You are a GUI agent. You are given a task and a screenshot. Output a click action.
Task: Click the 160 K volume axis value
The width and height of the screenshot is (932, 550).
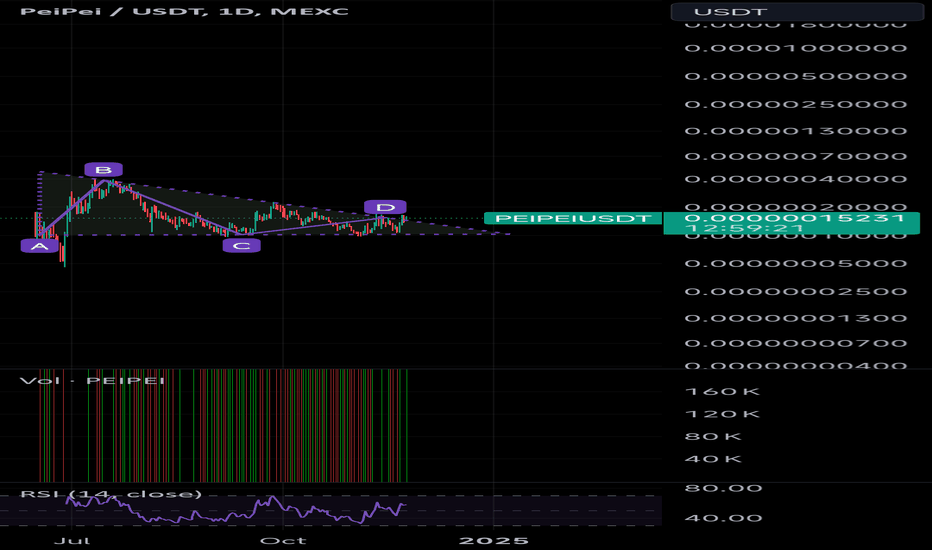point(722,392)
